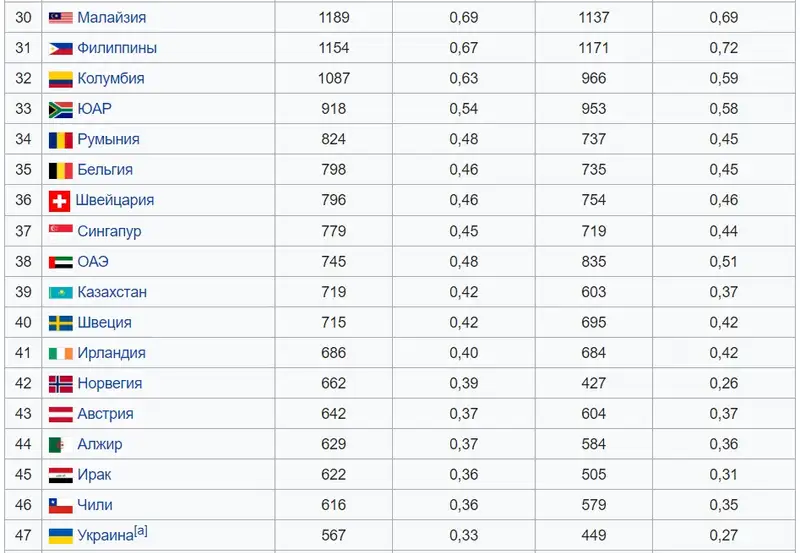Click the Ukraine flag icon
The height and width of the screenshot is (553, 800).
click(60, 536)
